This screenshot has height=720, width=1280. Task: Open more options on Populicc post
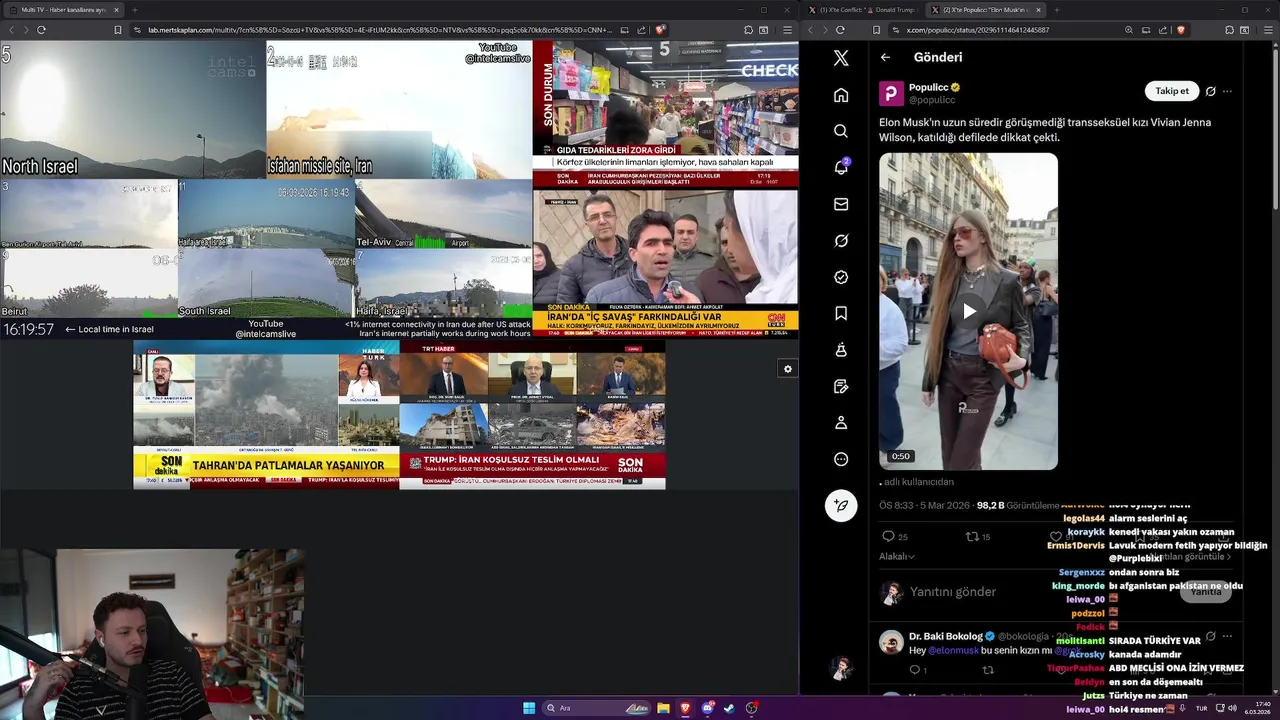[x=1227, y=91]
